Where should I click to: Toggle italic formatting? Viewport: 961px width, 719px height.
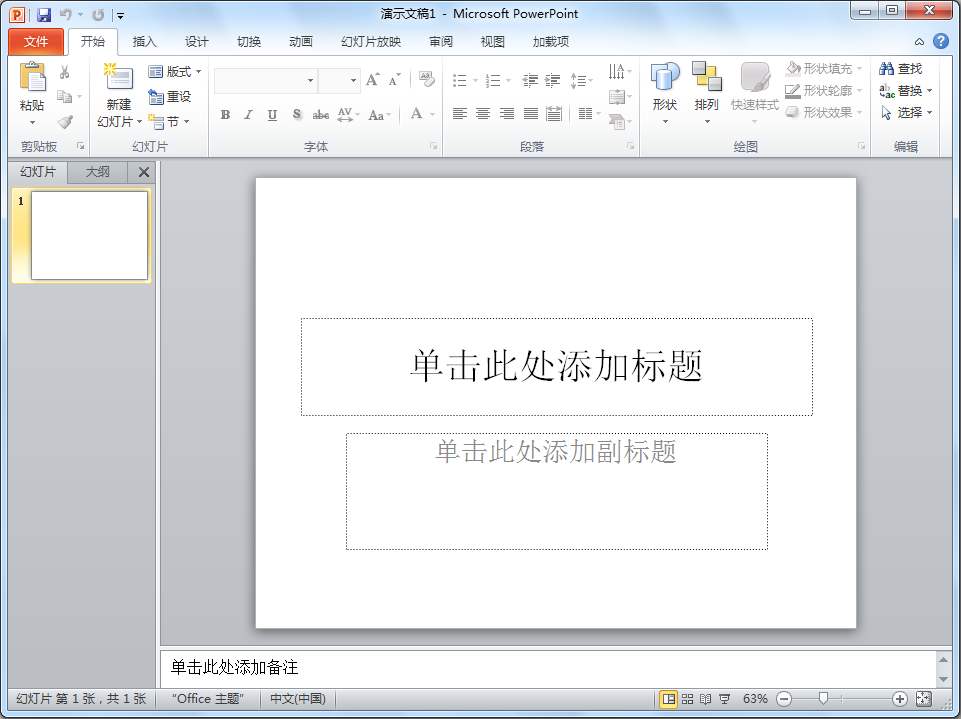[x=247, y=115]
